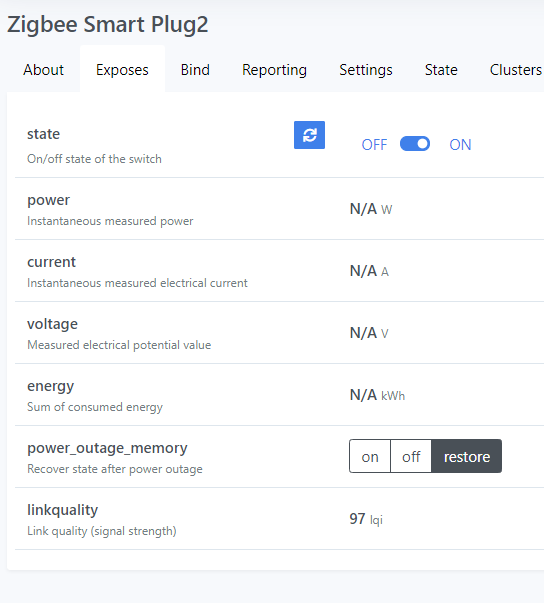
Task: Click the 'voltage' property name
Action: 52,324
